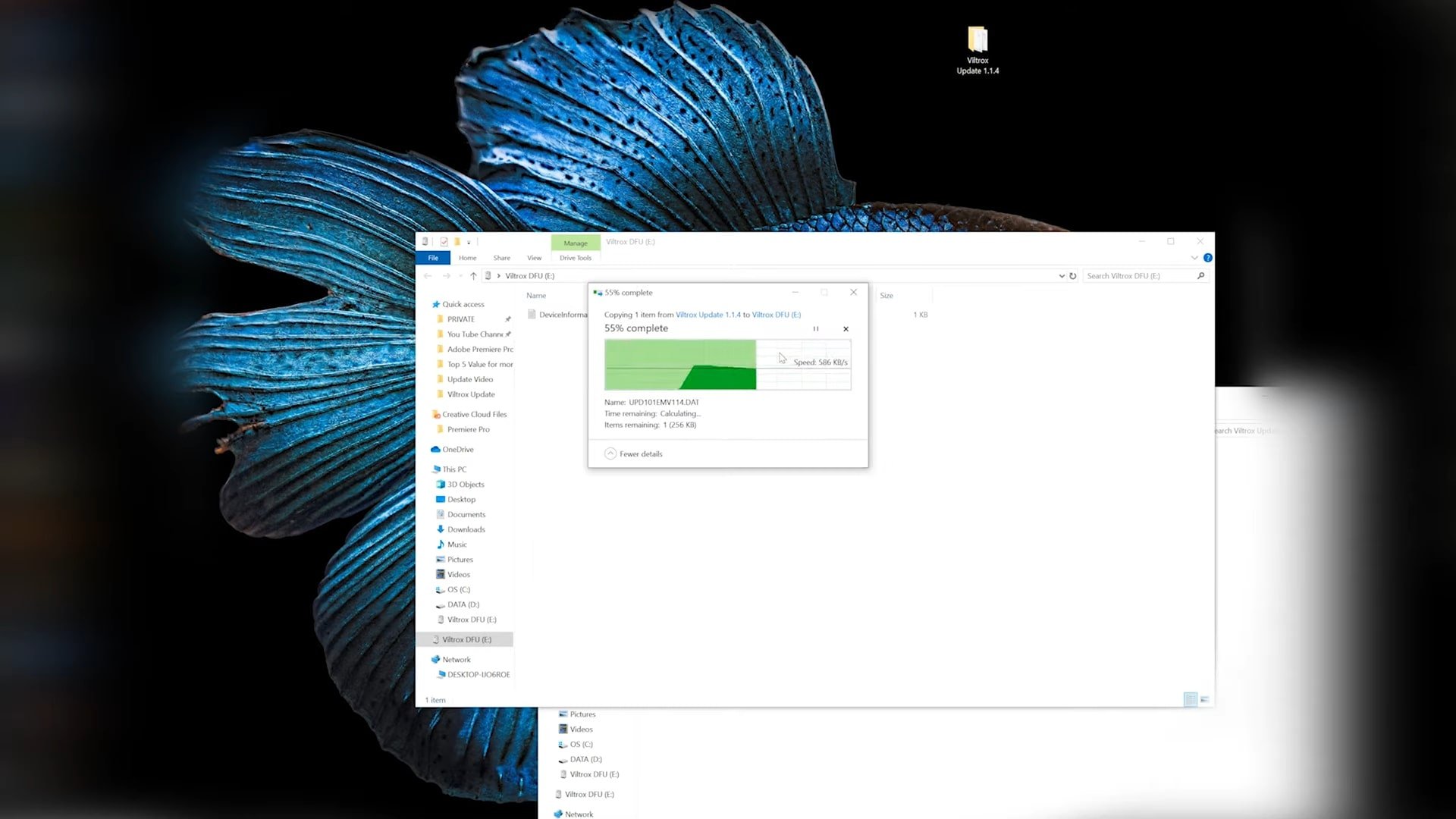The height and width of the screenshot is (819, 1456).
Task: Open the PRIVATE pinned folder
Action: (460, 319)
